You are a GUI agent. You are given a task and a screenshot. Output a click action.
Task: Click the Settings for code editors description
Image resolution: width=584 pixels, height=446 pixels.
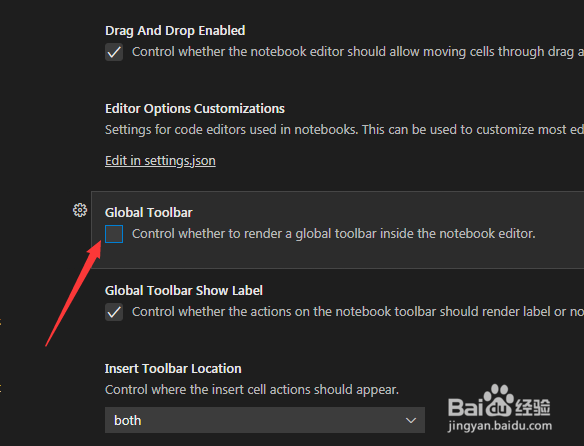pos(345,130)
